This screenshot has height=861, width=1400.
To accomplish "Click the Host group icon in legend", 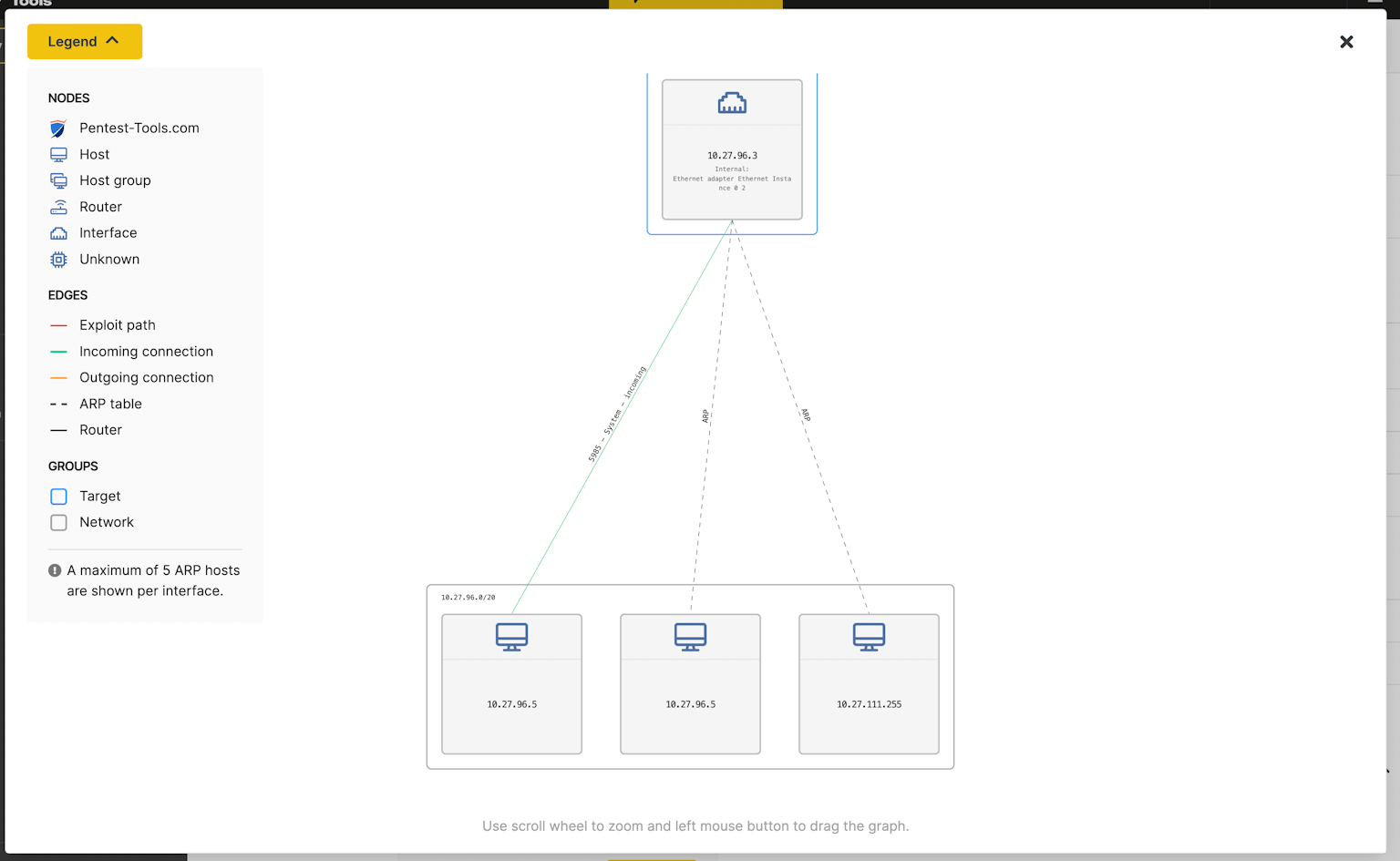I will pyautogui.click(x=58, y=180).
